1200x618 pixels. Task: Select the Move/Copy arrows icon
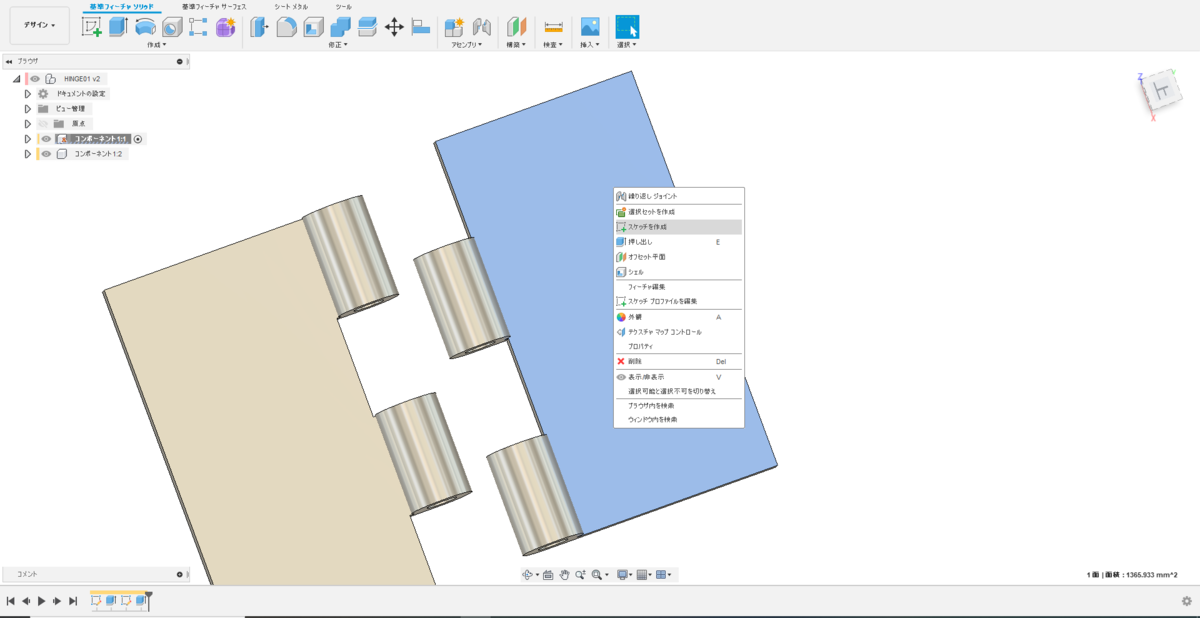(394, 27)
